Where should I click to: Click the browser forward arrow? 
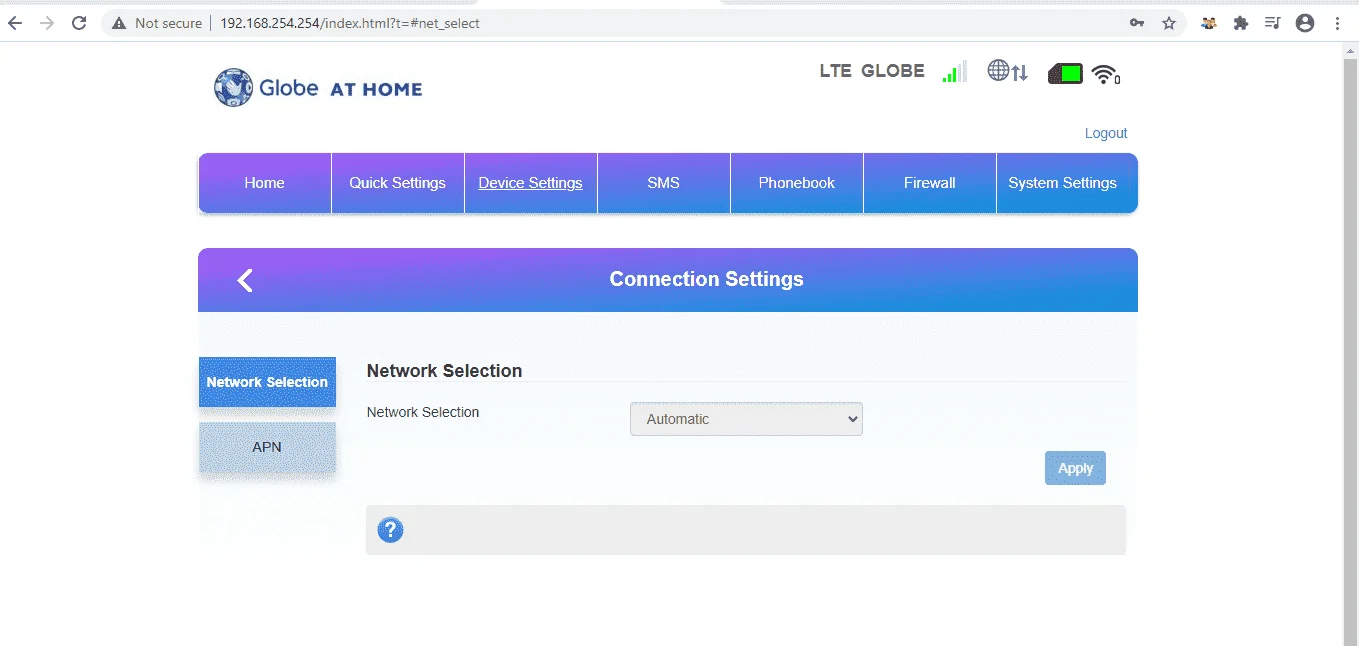point(47,23)
